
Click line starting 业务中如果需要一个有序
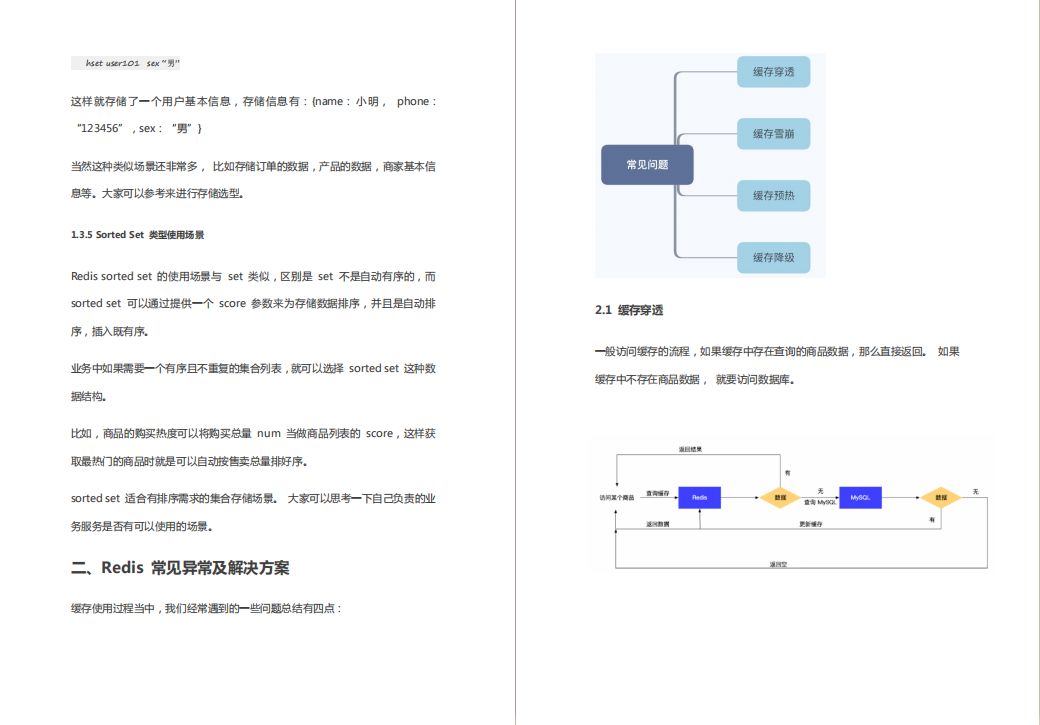pos(253,368)
